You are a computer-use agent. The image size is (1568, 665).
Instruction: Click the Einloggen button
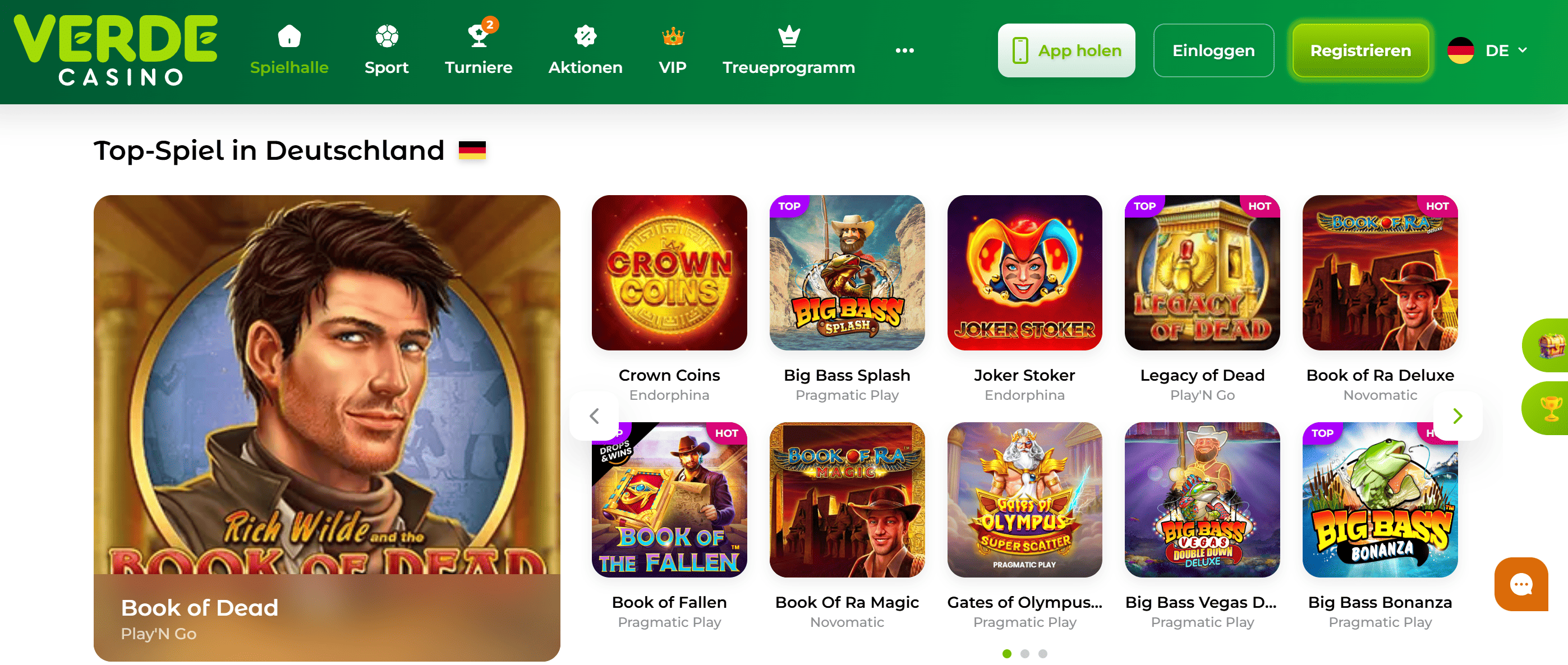point(1213,50)
